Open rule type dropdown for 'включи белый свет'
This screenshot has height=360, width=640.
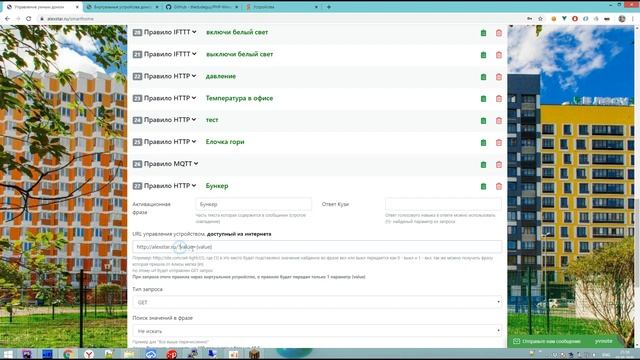(x=170, y=32)
